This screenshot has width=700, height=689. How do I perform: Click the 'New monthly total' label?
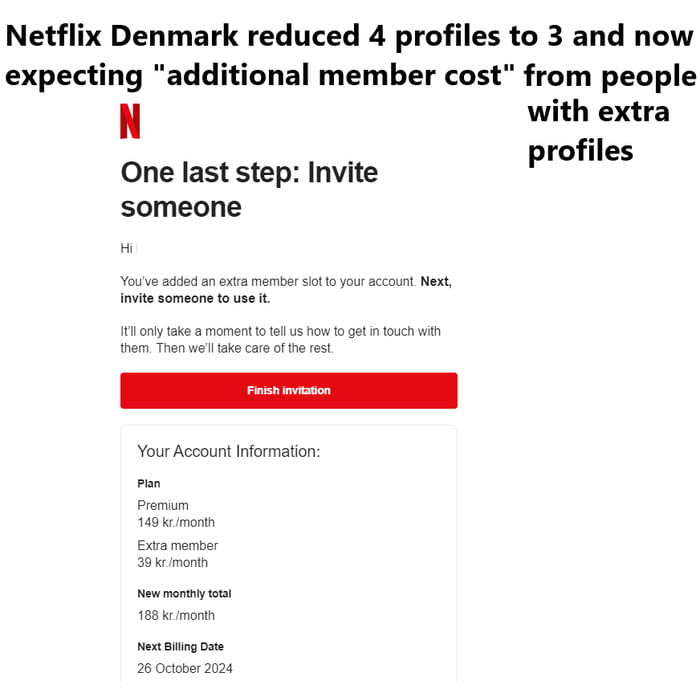tap(184, 594)
